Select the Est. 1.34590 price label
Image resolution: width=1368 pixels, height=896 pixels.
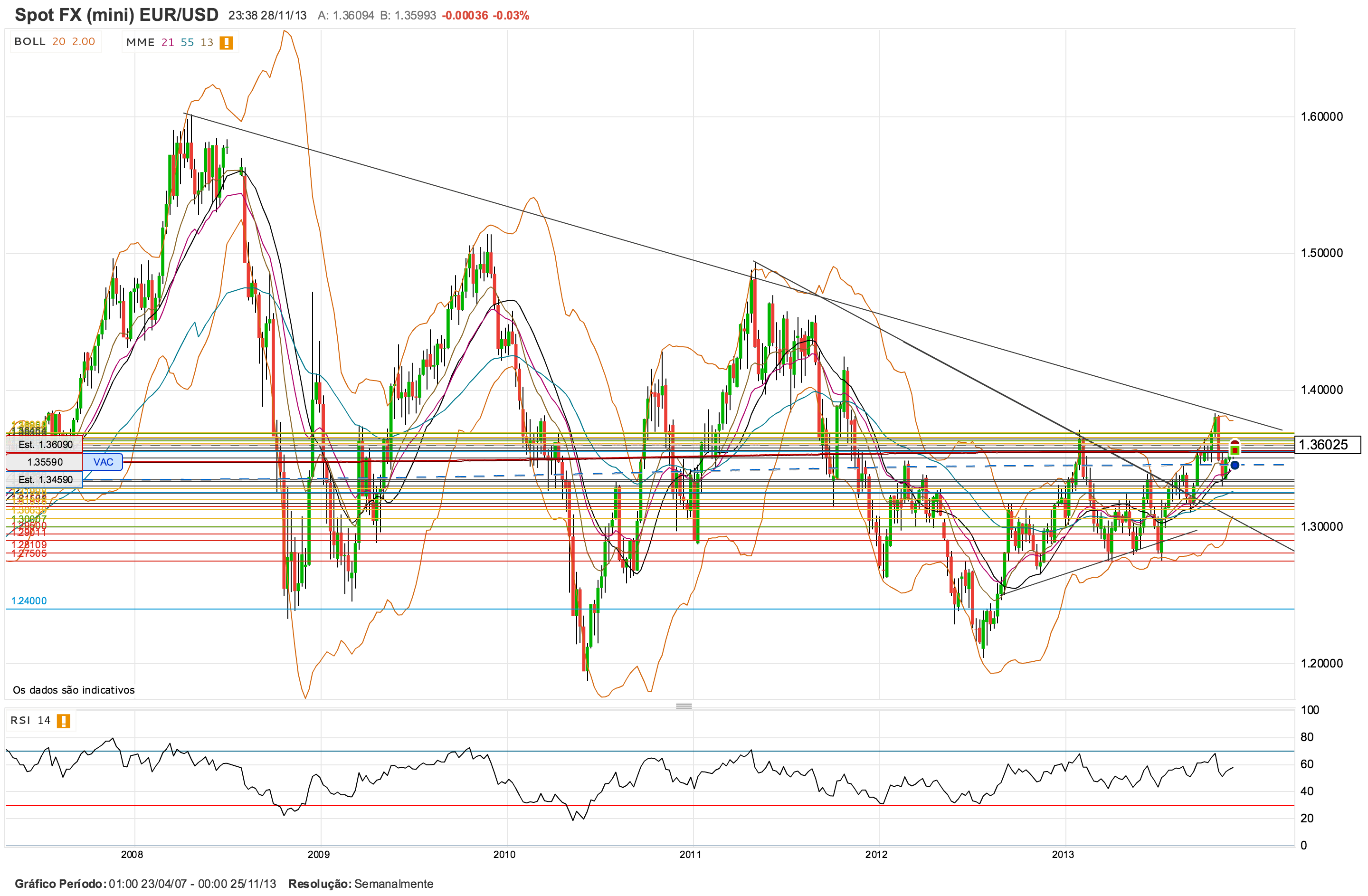tap(45, 479)
